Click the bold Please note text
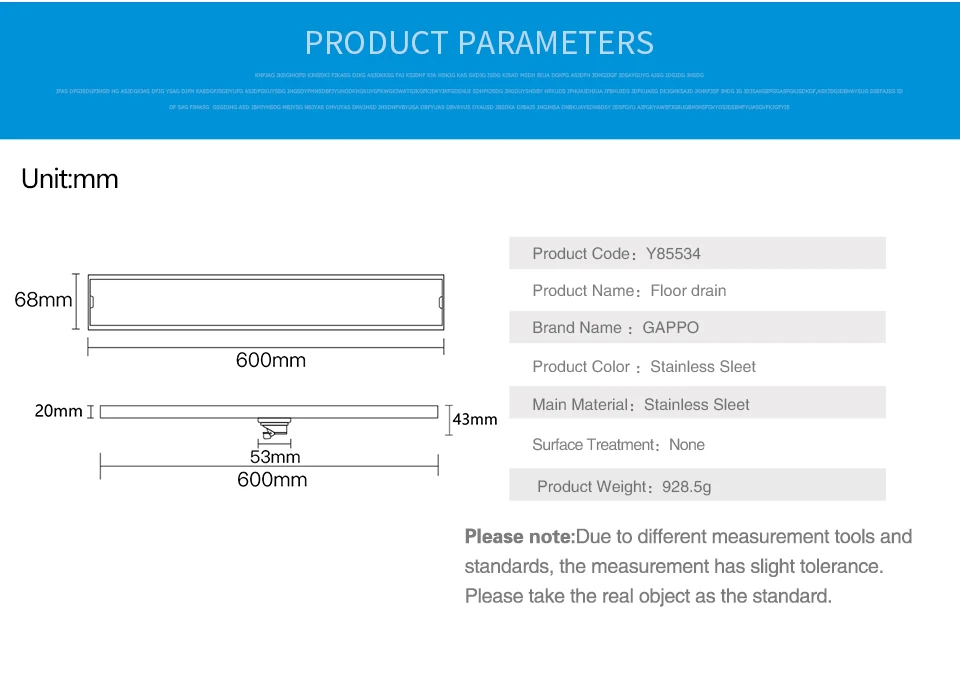 pos(520,537)
